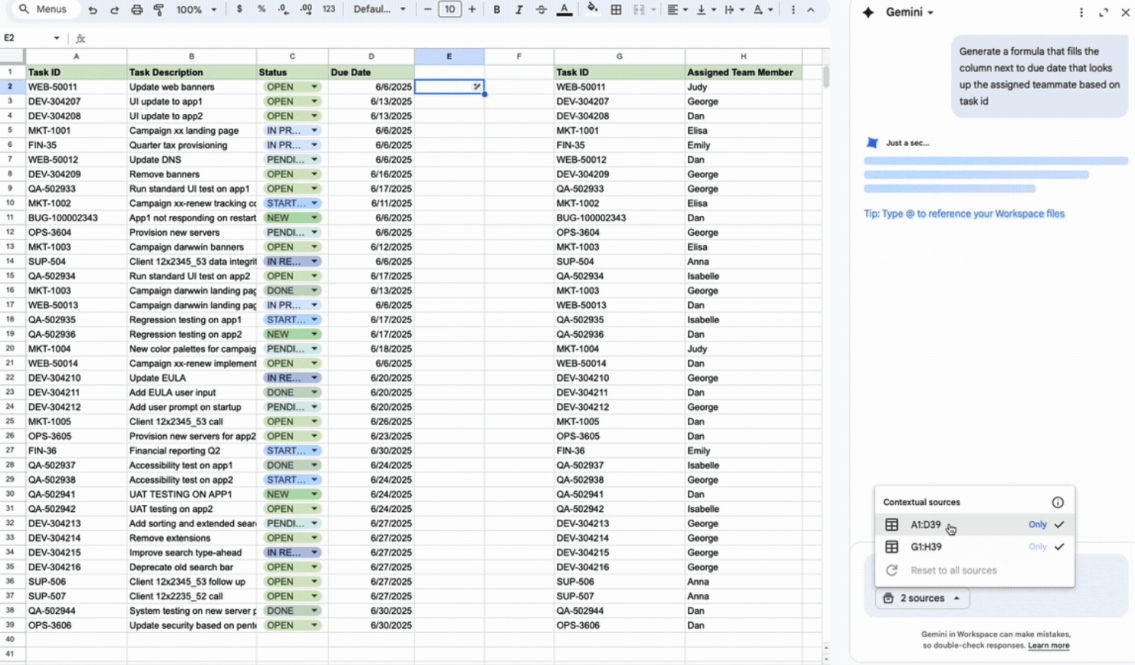Apply strikethrough formatting

pos(541,10)
